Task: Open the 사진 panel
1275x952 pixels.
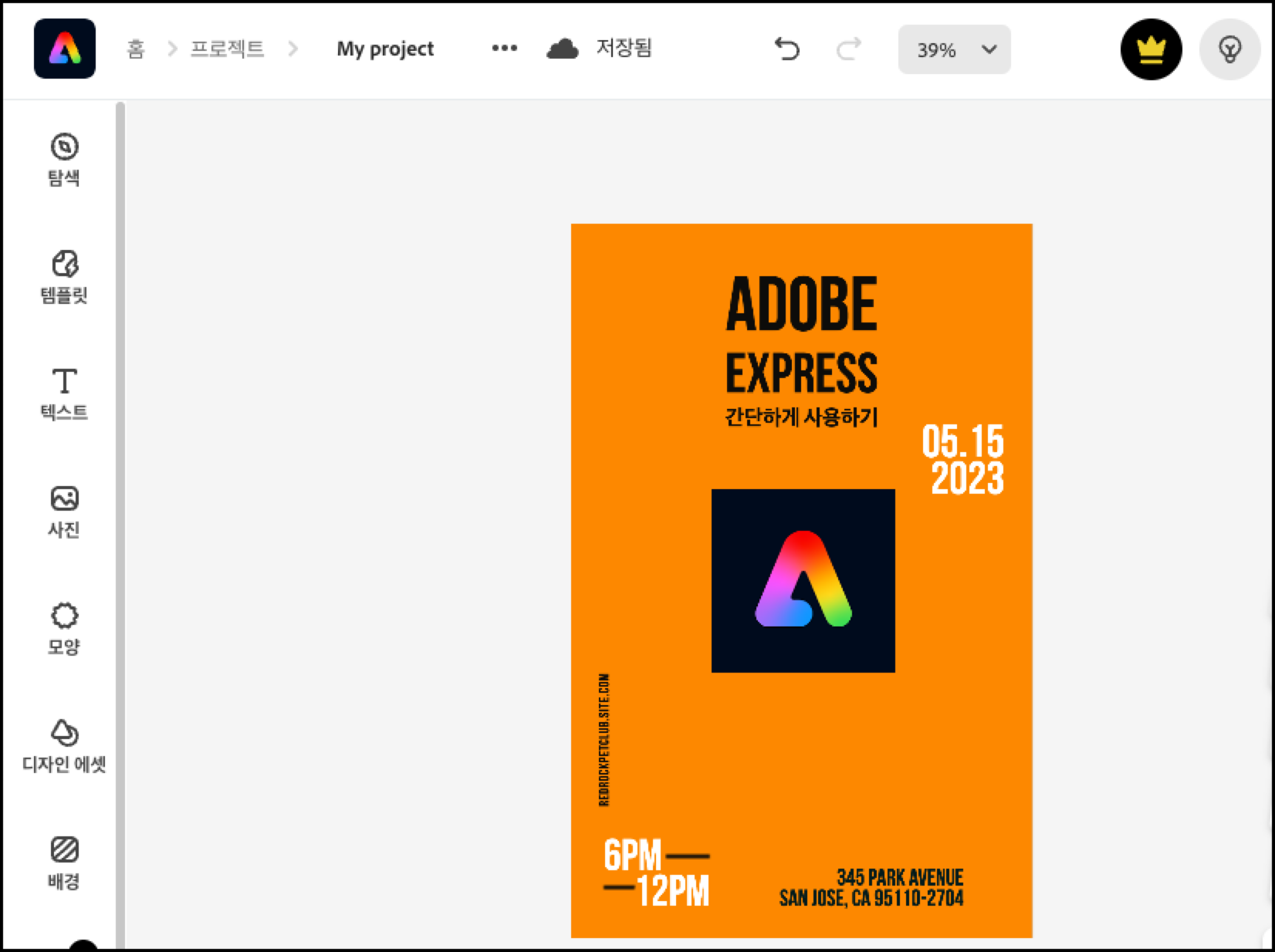Action: [x=64, y=511]
